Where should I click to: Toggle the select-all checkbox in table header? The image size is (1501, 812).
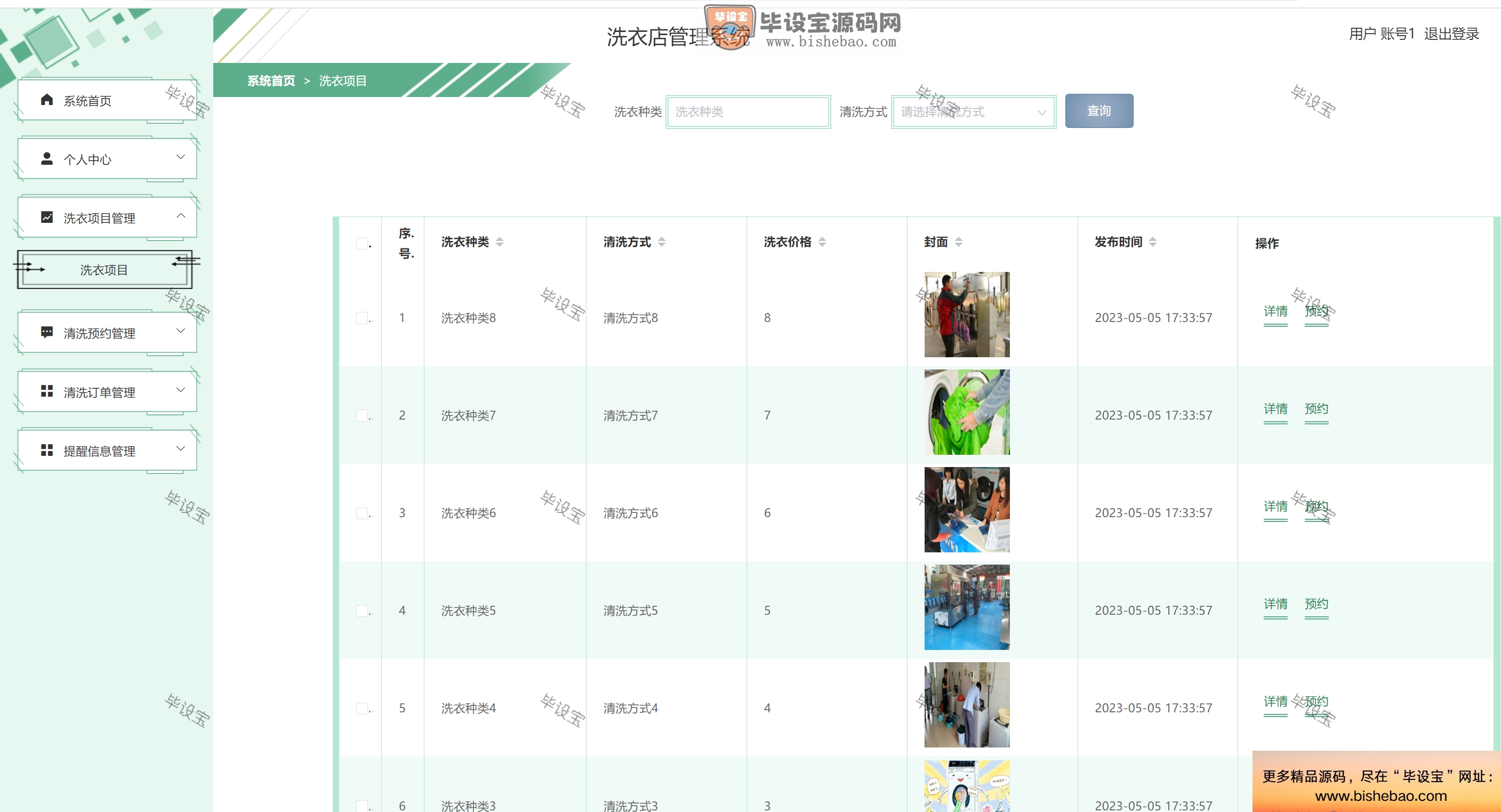coord(362,244)
